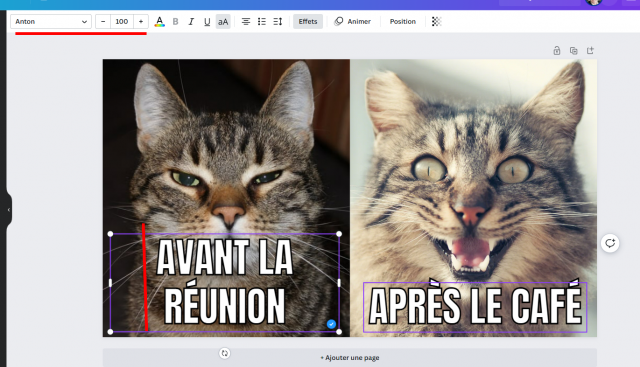640x367 pixels.
Task: Open the transparency checkerboard control
Action: coord(436,22)
